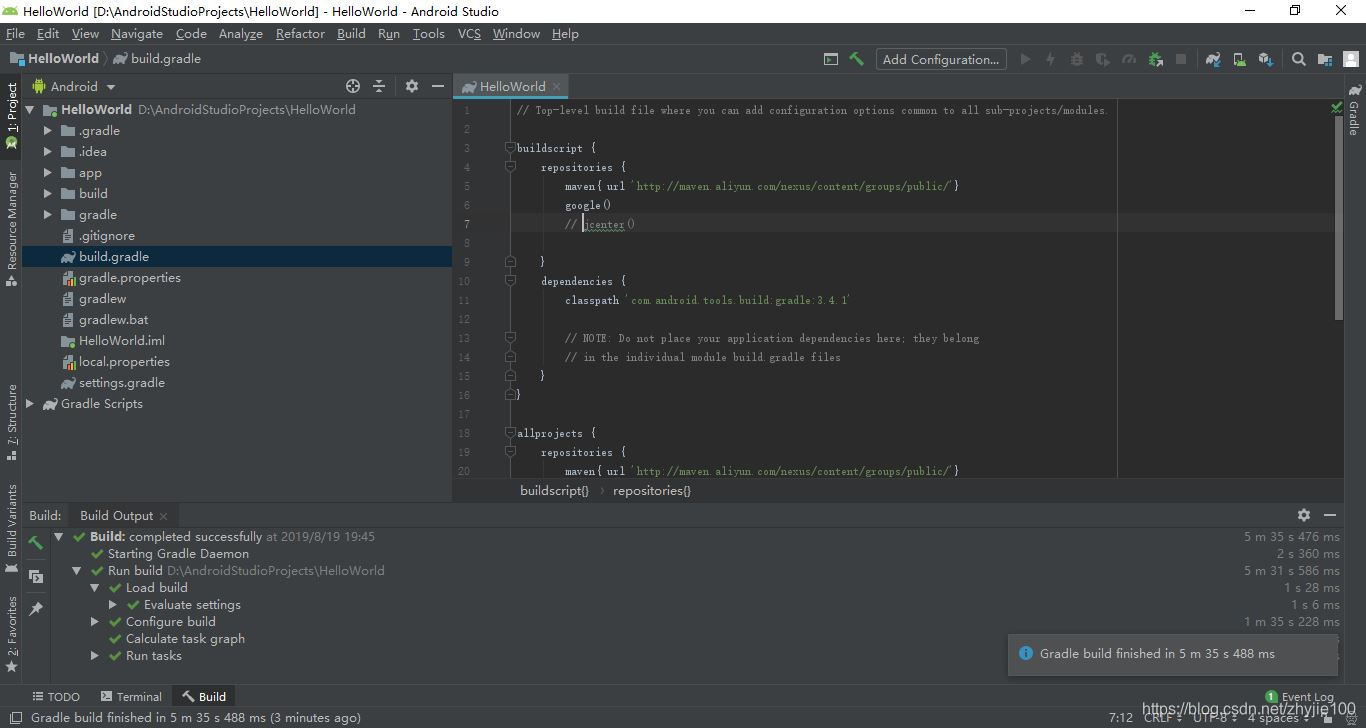Expand the Evaluate settings node
1366x728 pixels.
[x=112, y=605]
